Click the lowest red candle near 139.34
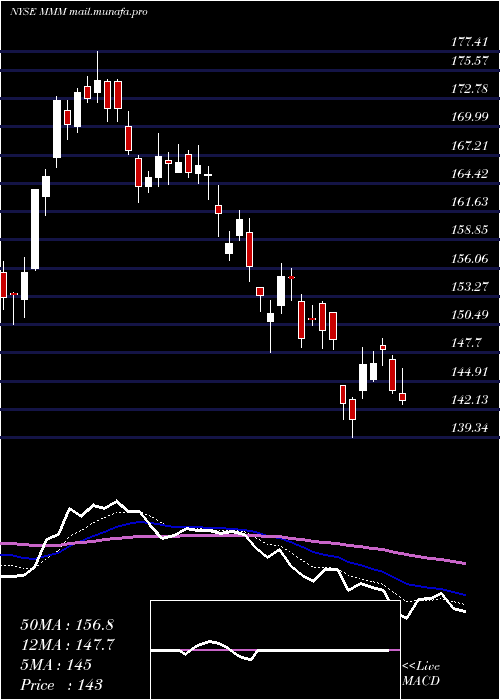 point(352,417)
